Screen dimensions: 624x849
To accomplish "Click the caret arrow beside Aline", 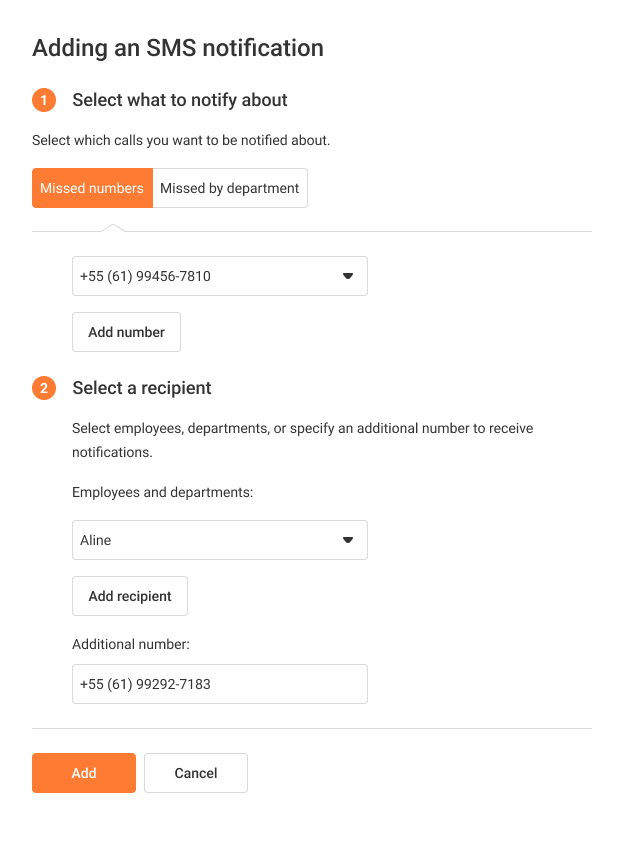I will (348, 540).
